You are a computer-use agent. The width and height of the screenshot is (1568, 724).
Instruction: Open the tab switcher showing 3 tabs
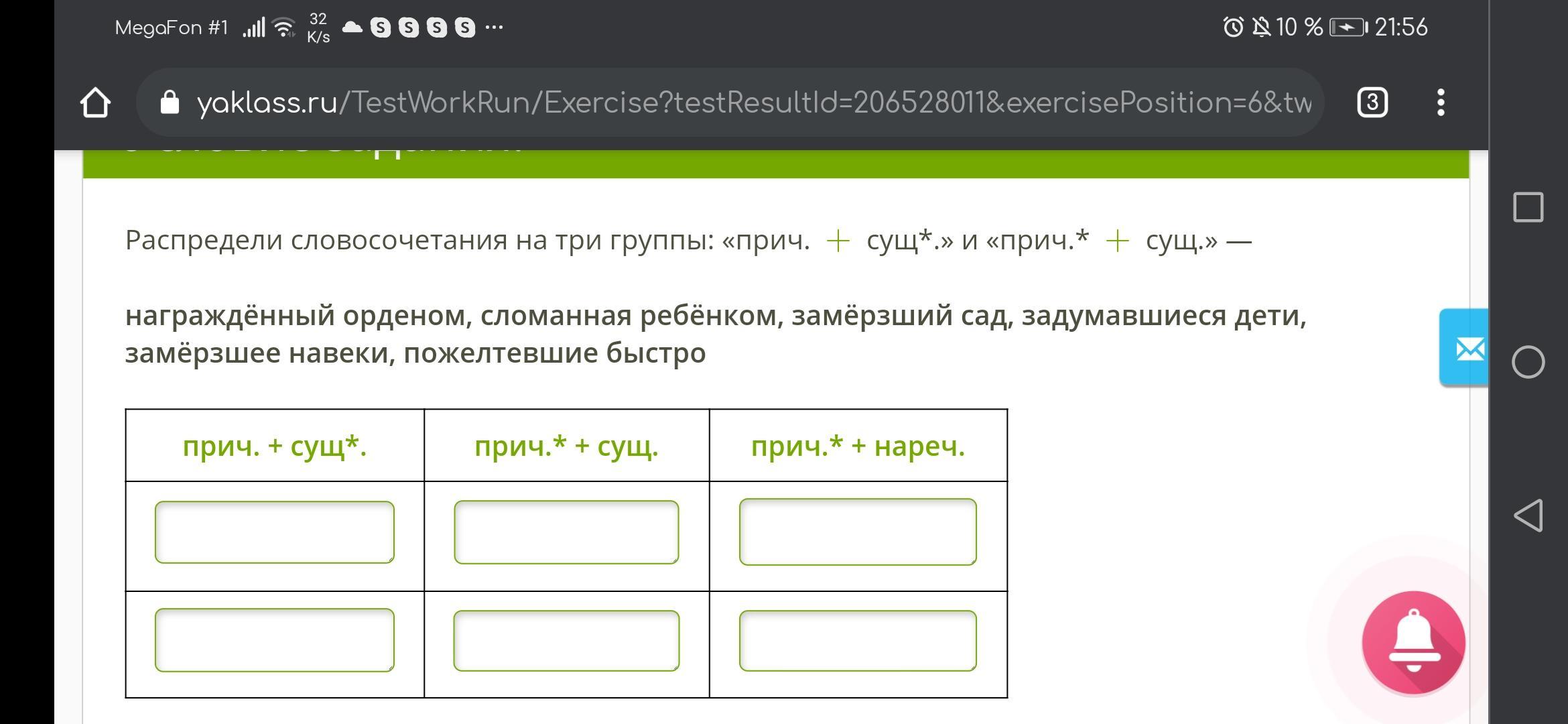[x=1372, y=103]
